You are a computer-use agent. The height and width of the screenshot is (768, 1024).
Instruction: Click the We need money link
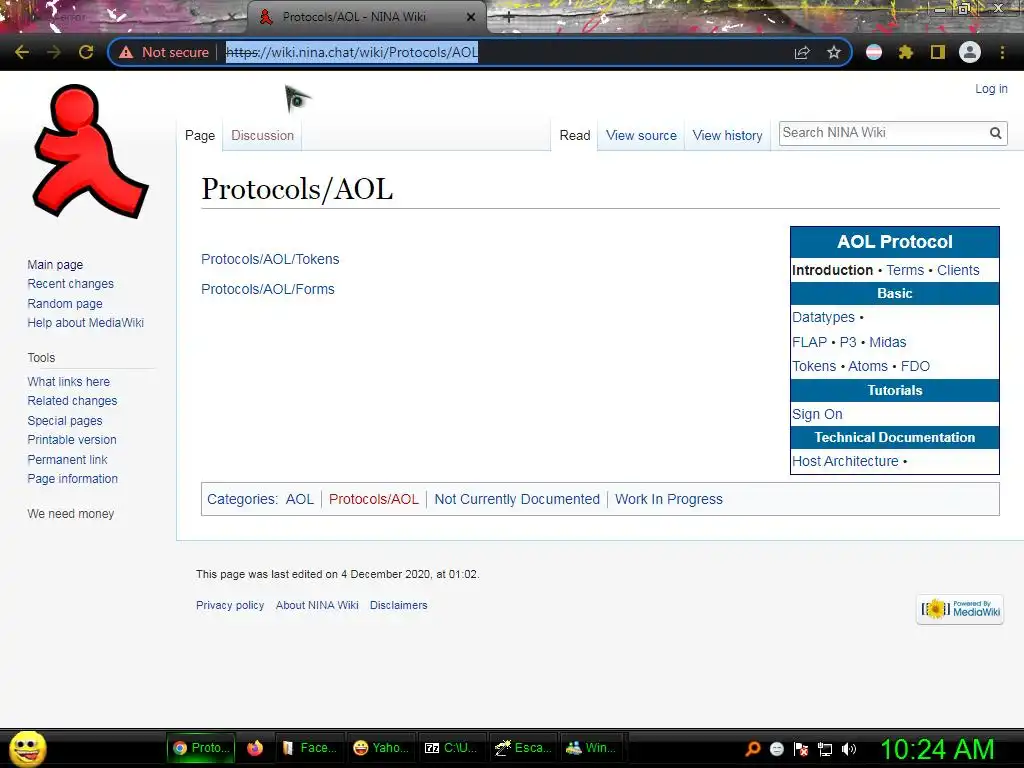(71, 514)
